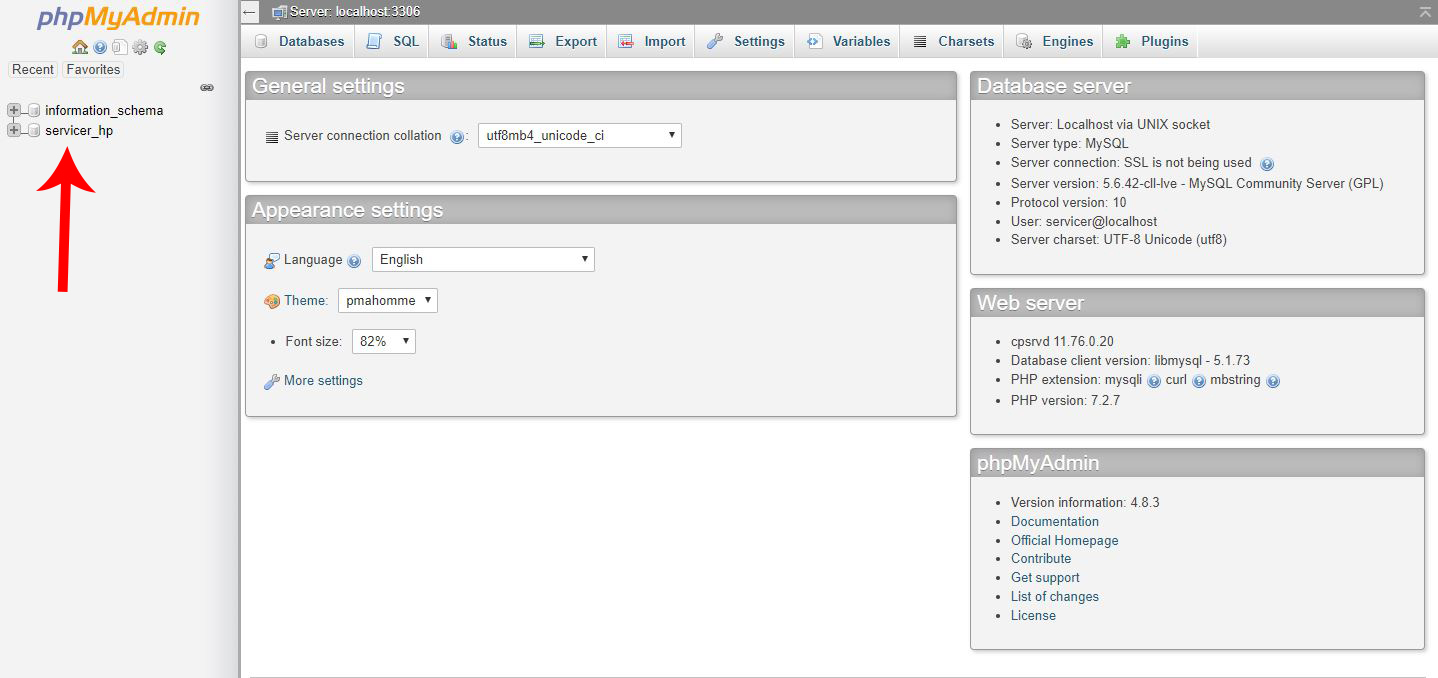Screen dimensions: 1438x678
Task: Open the phpMyAdmin documentation help icon
Action: (99, 47)
